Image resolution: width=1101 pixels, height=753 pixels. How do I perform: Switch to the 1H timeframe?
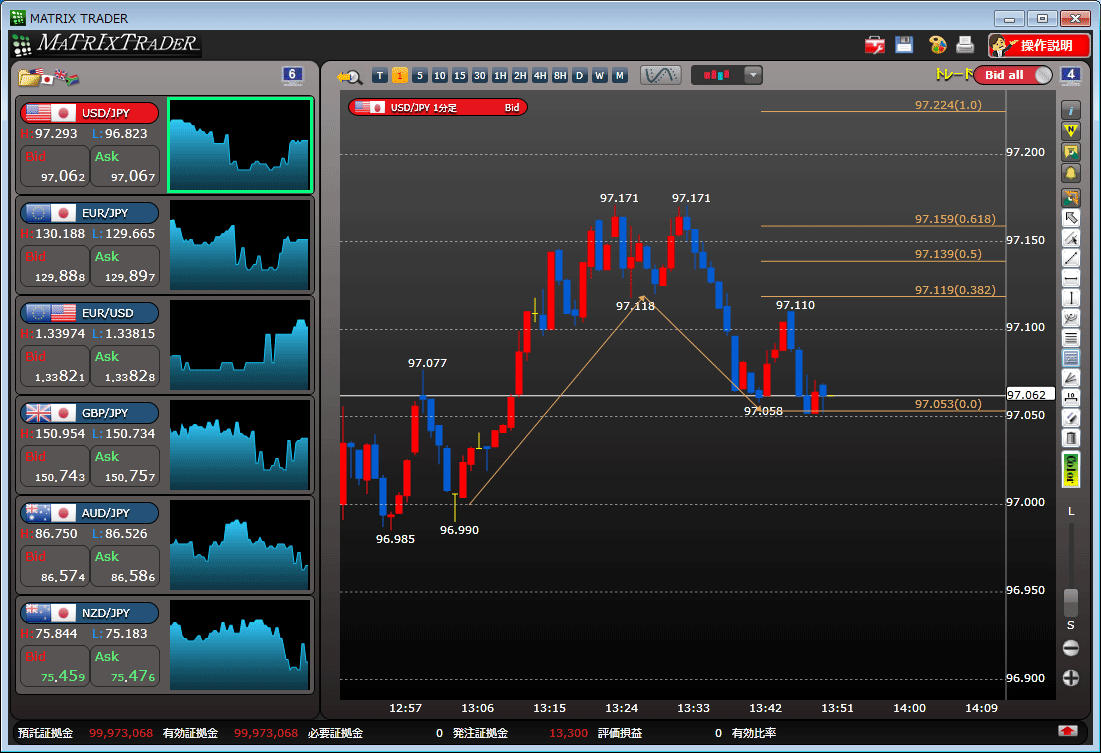pyautogui.click(x=500, y=76)
